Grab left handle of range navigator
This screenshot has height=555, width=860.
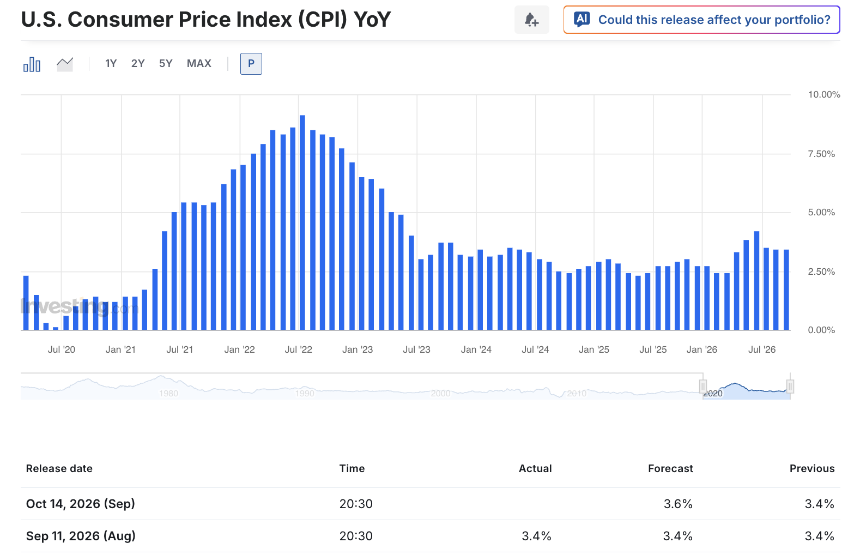tap(703, 386)
